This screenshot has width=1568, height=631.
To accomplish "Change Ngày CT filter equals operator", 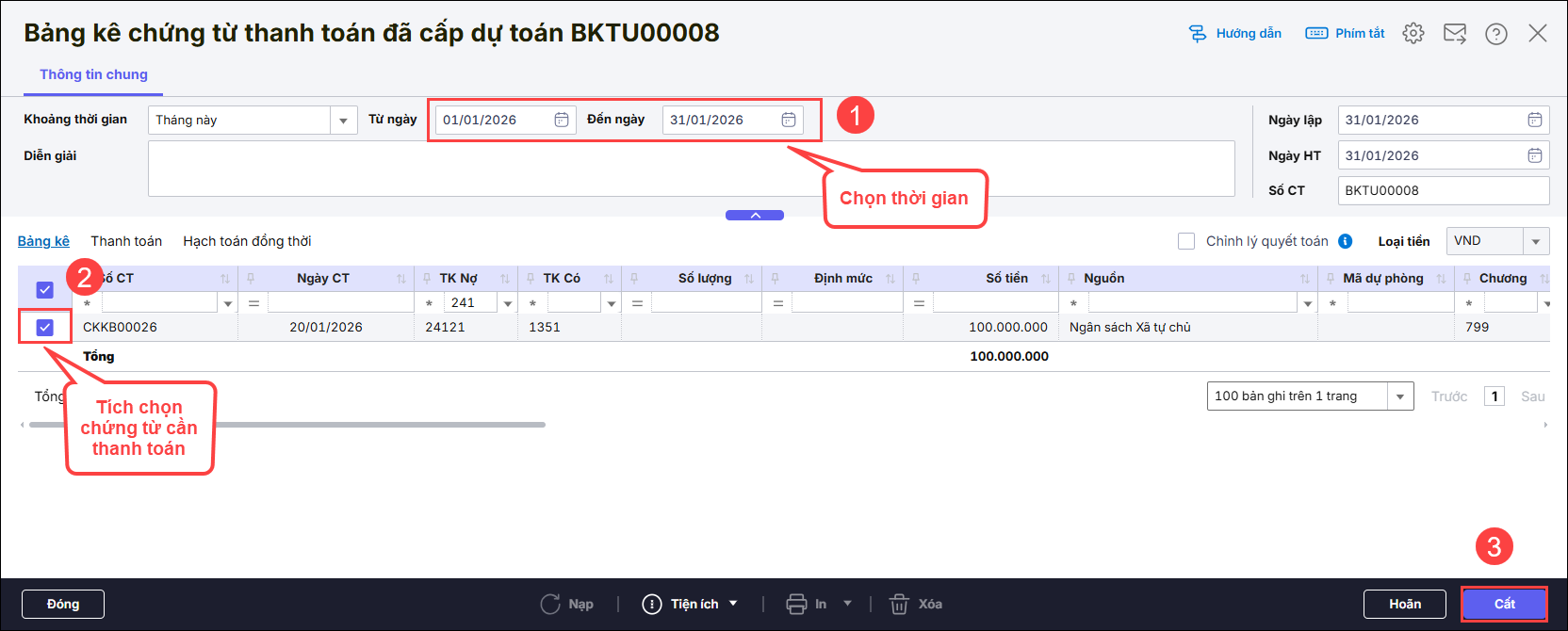I will 253,303.
